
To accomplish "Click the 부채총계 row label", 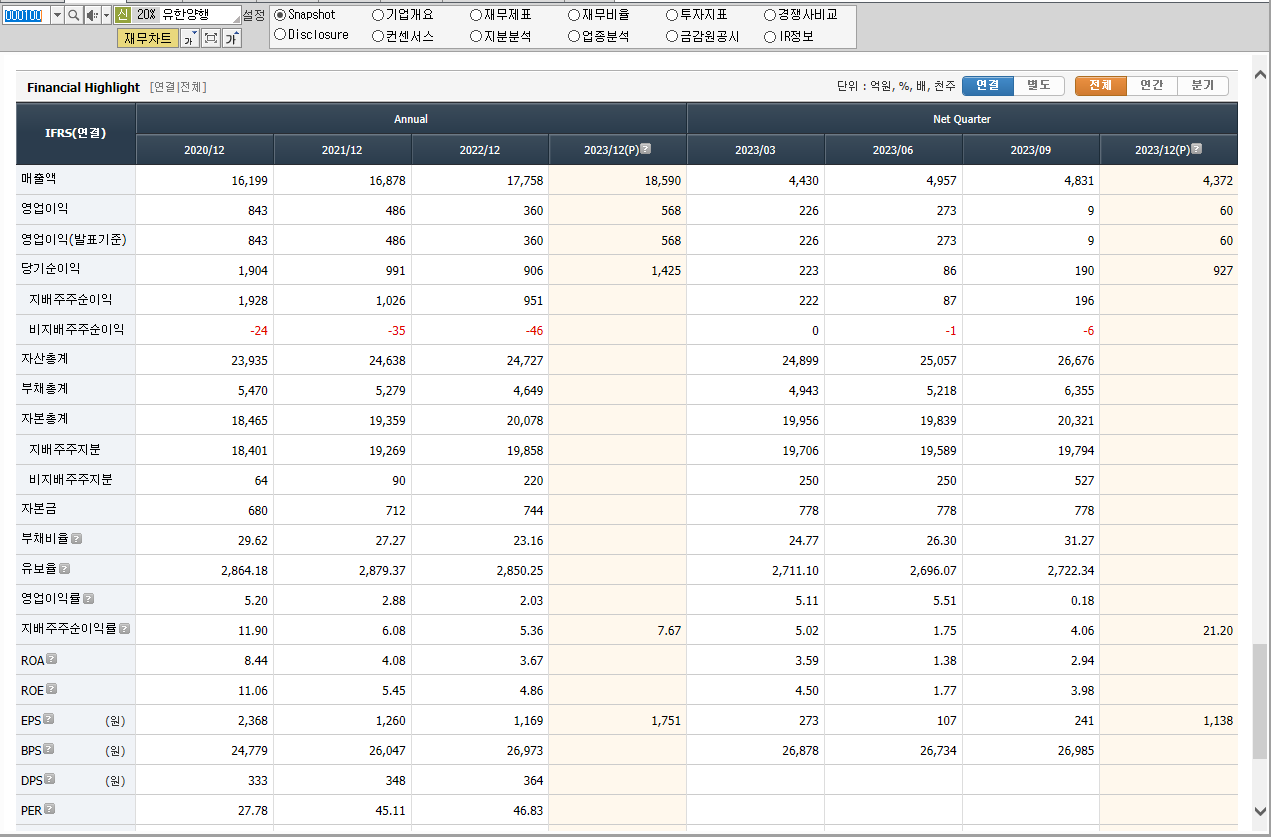I will coord(45,388).
